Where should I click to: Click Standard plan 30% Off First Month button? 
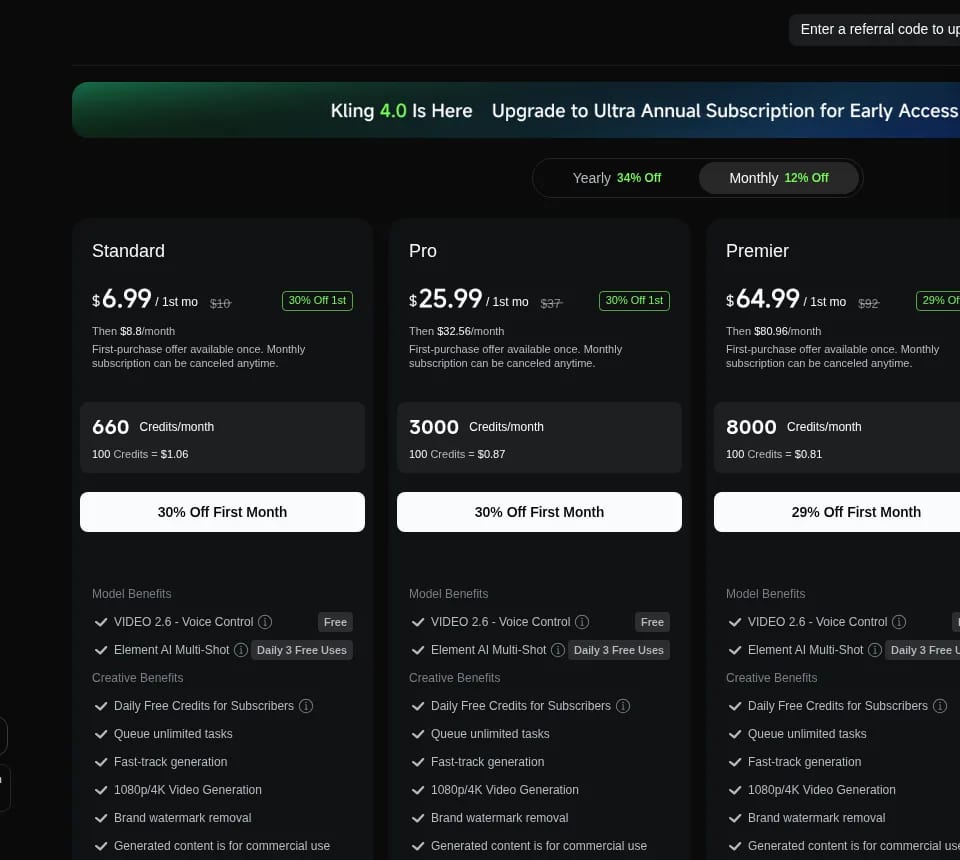tap(222, 512)
